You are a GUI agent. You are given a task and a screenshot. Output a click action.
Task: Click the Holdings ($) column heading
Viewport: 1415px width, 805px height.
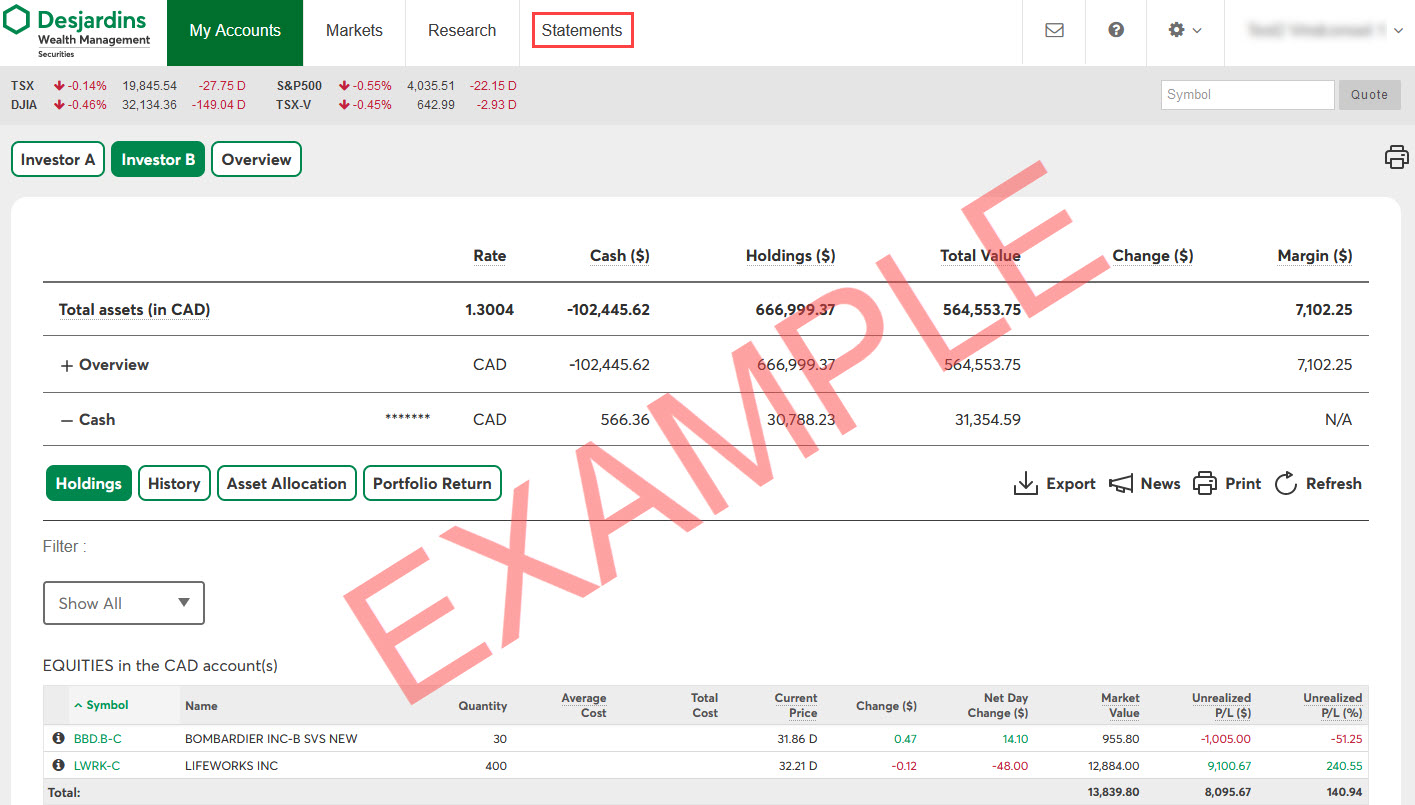coord(791,256)
